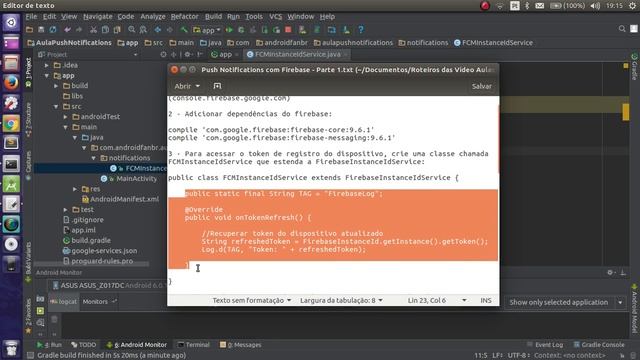Open Largura da tabulação dropdown
Image resolution: width=640 pixels, height=360 pixels.
pos(341,300)
